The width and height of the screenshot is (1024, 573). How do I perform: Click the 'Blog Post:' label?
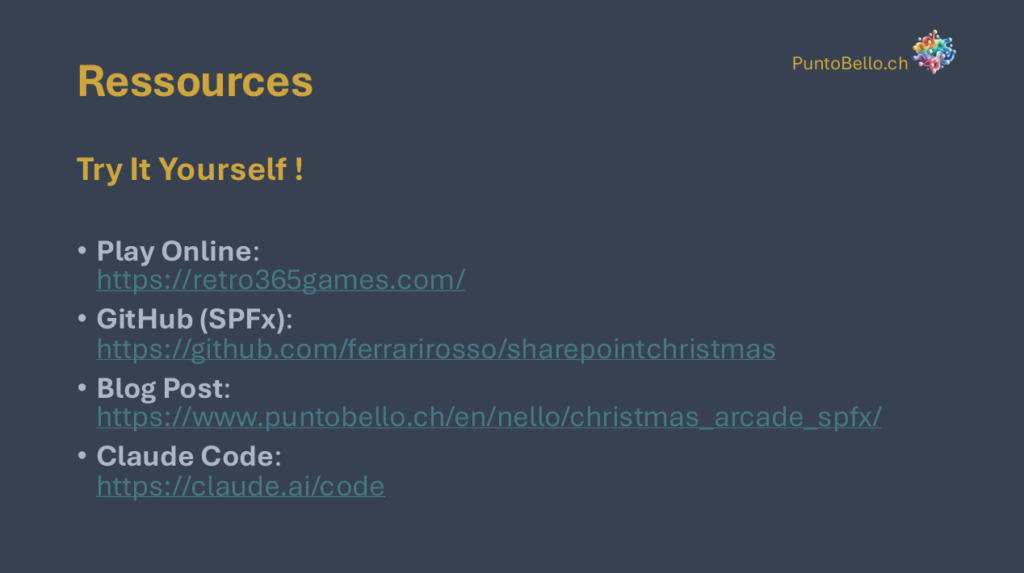[x=163, y=388]
